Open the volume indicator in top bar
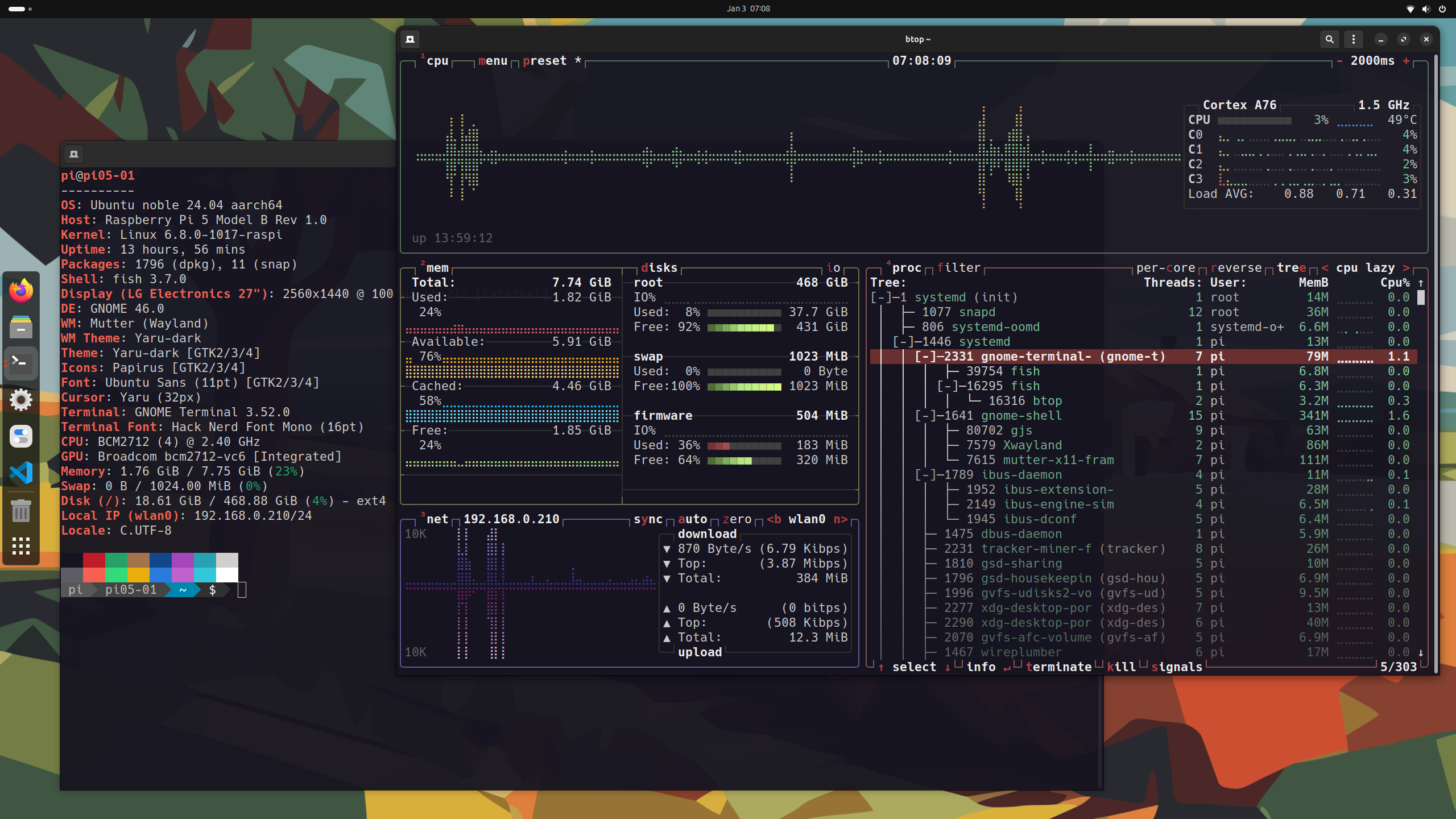Viewport: 1456px width, 819px height. pyautogui.click(x=1426, y=9)
